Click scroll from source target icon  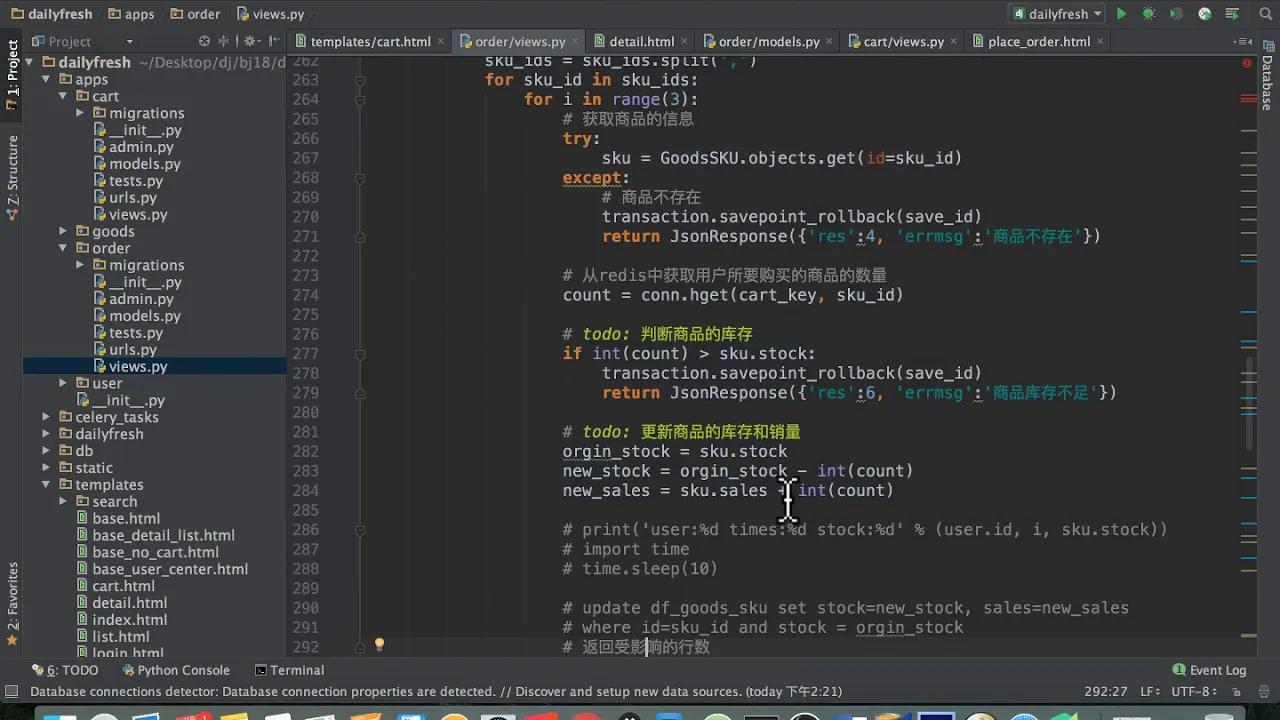pos(204,41)
